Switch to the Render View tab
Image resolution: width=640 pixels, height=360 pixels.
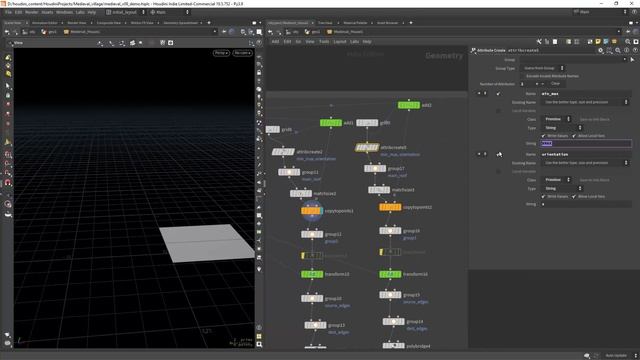point(77,23)
